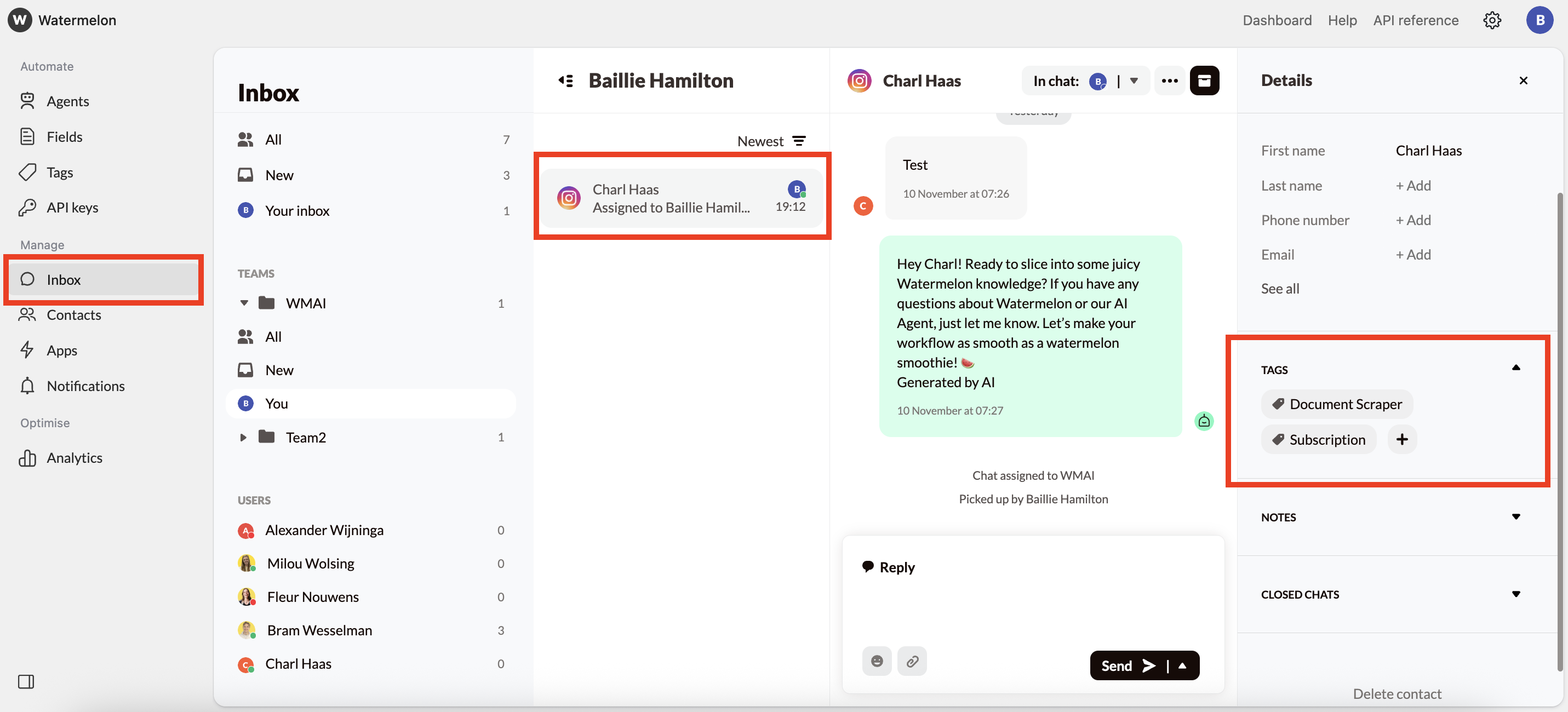Toggle the sidebar panel icon
1568x712 pixels.
[x=26, y=681]
